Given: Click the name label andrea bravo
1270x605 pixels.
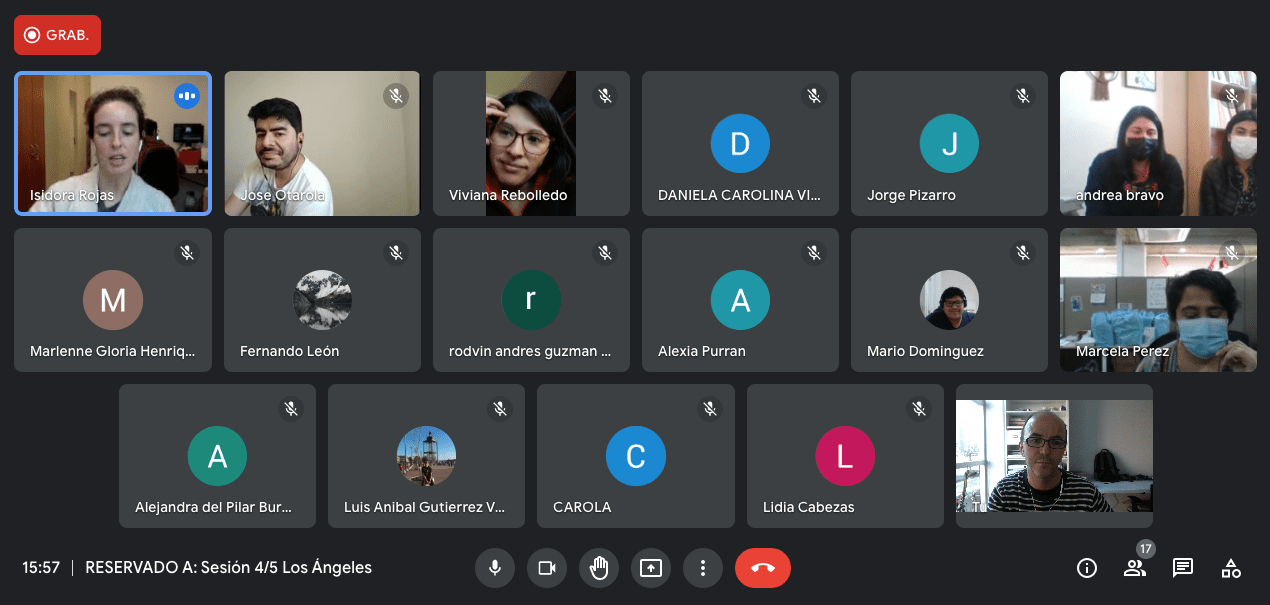Looking at the screenshot, I should click(1120, 195).
